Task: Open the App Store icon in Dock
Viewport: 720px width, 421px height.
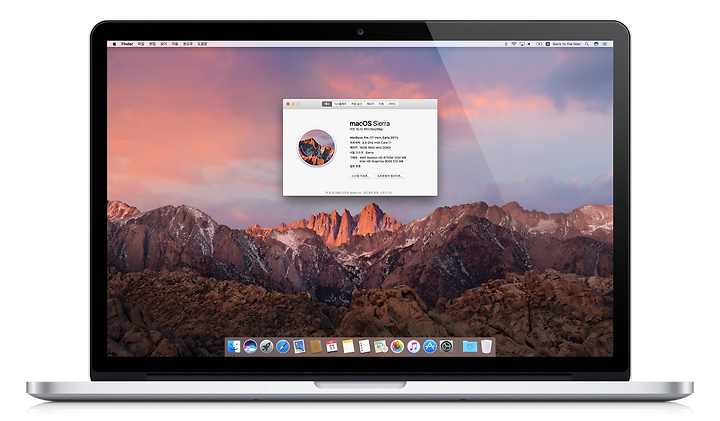Action: click(x=430, y=346)
